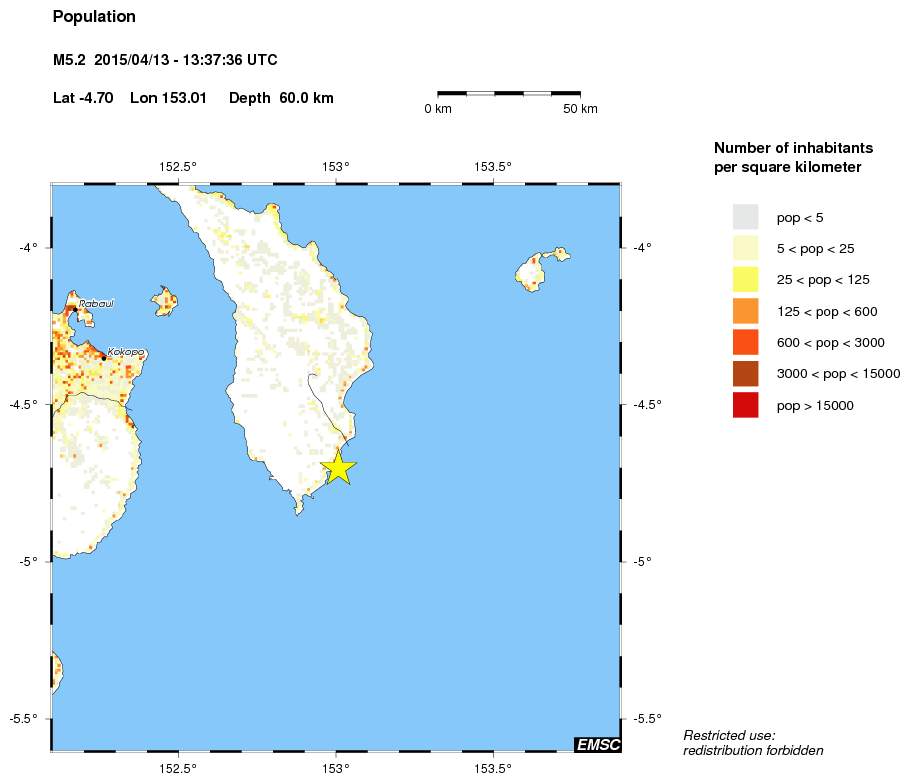The width and height of the screenshot is (910, 783).
Task: Select the orange '125 < pop < 600' swatch
Action: click(745, 311)
